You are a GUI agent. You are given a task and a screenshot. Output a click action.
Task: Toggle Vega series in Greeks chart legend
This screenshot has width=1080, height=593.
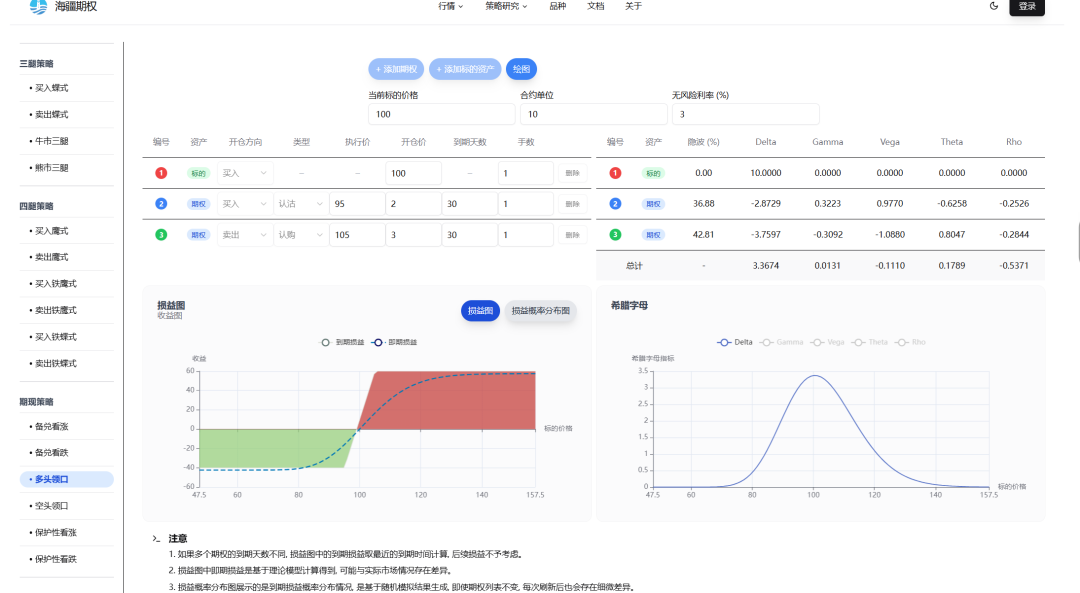click(829, 342)
